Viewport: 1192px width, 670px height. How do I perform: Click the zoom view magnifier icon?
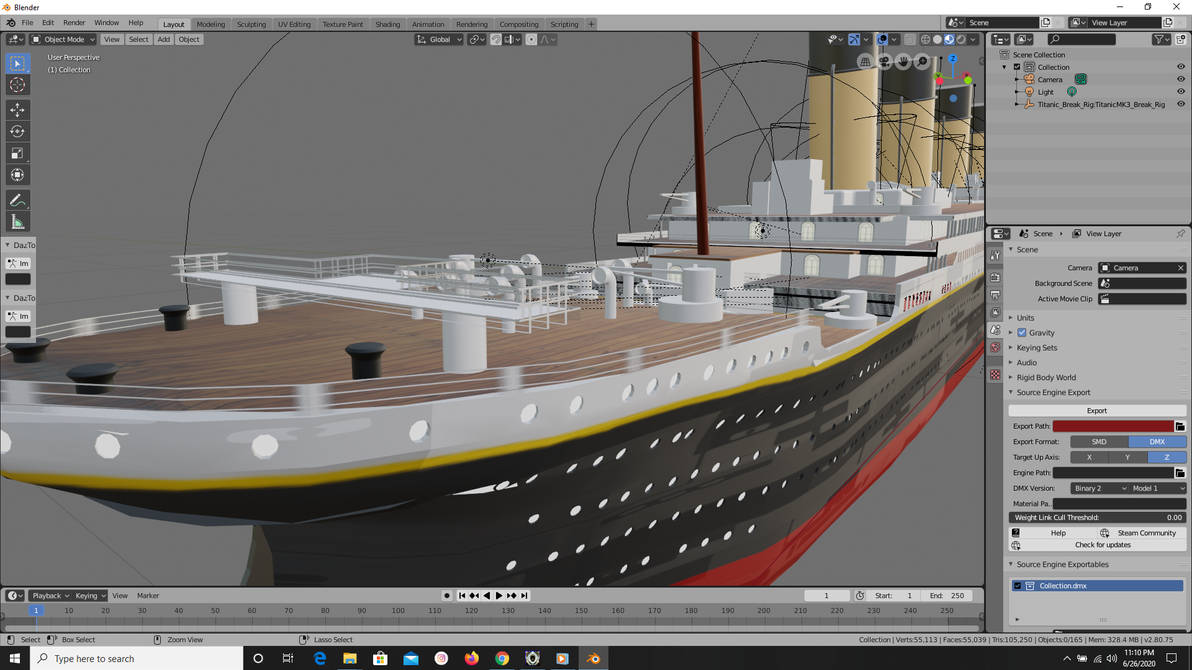[922, 62]
